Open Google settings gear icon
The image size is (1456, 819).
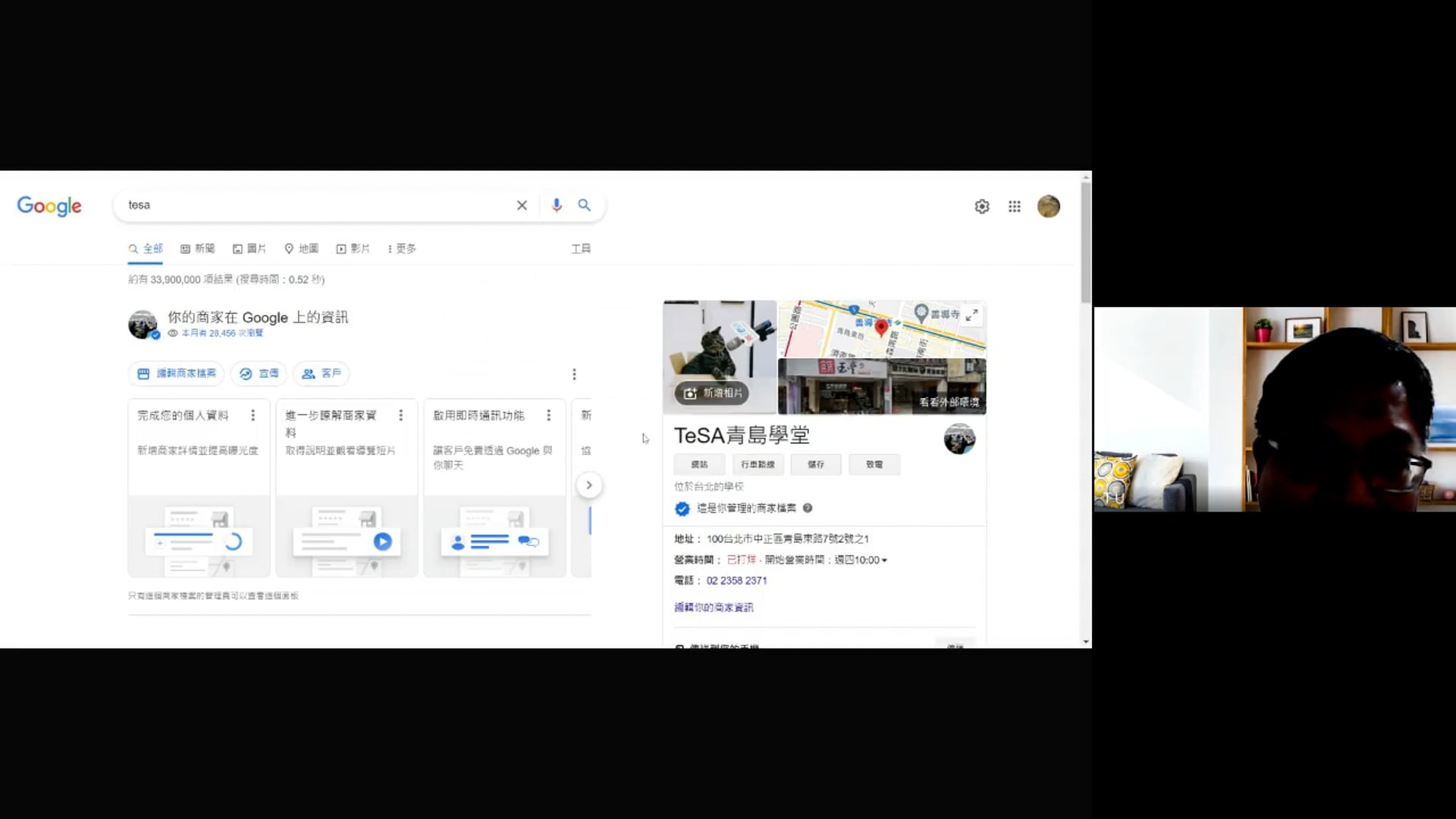point(982,206)
